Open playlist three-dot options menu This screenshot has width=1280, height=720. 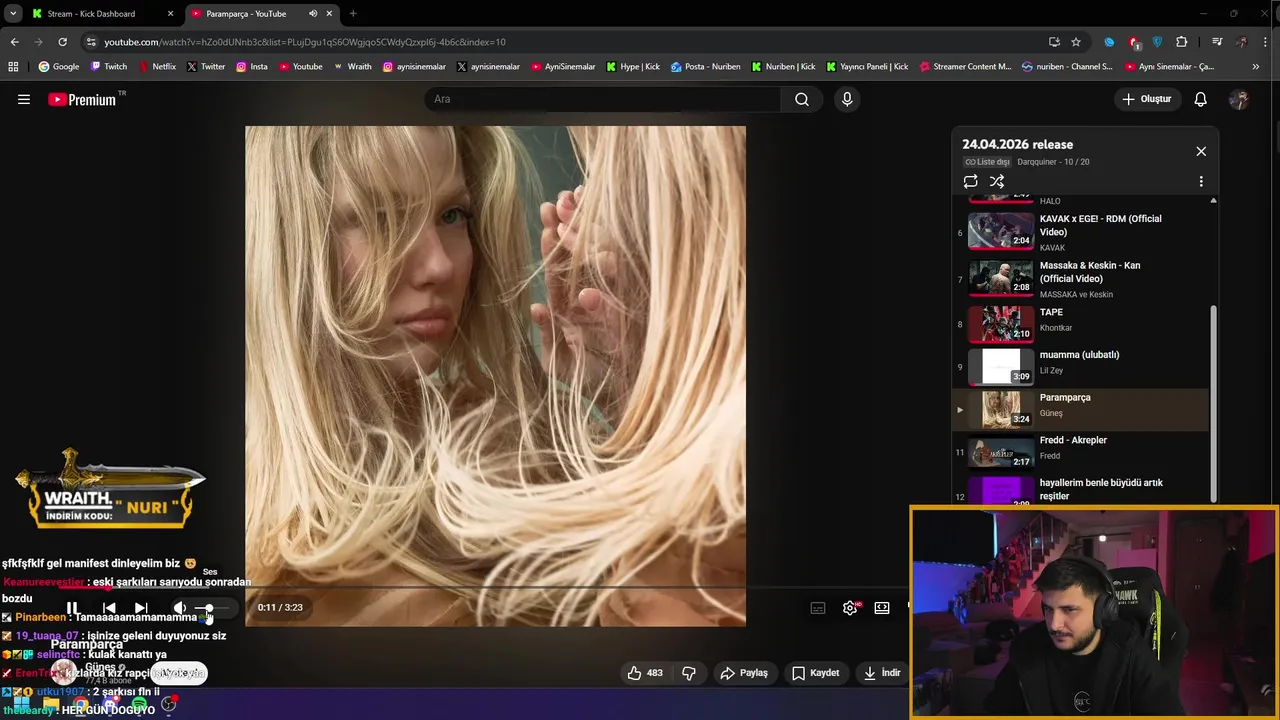coord(1201,182)
